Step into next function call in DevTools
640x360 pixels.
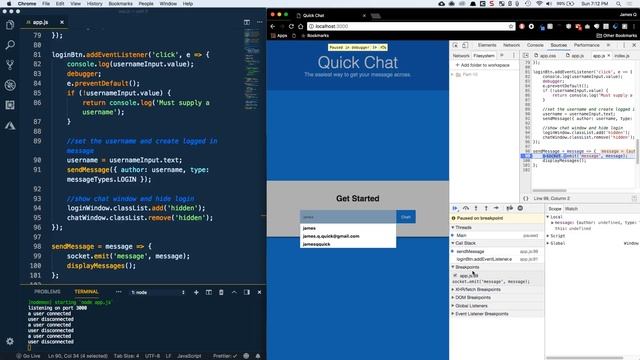click(476, 208)
